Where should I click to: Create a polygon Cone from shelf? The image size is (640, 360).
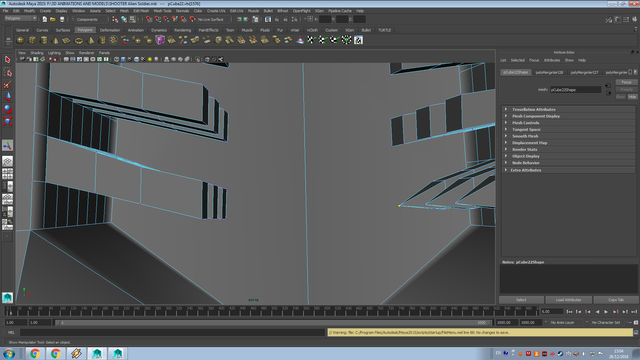tap(56, 40)
